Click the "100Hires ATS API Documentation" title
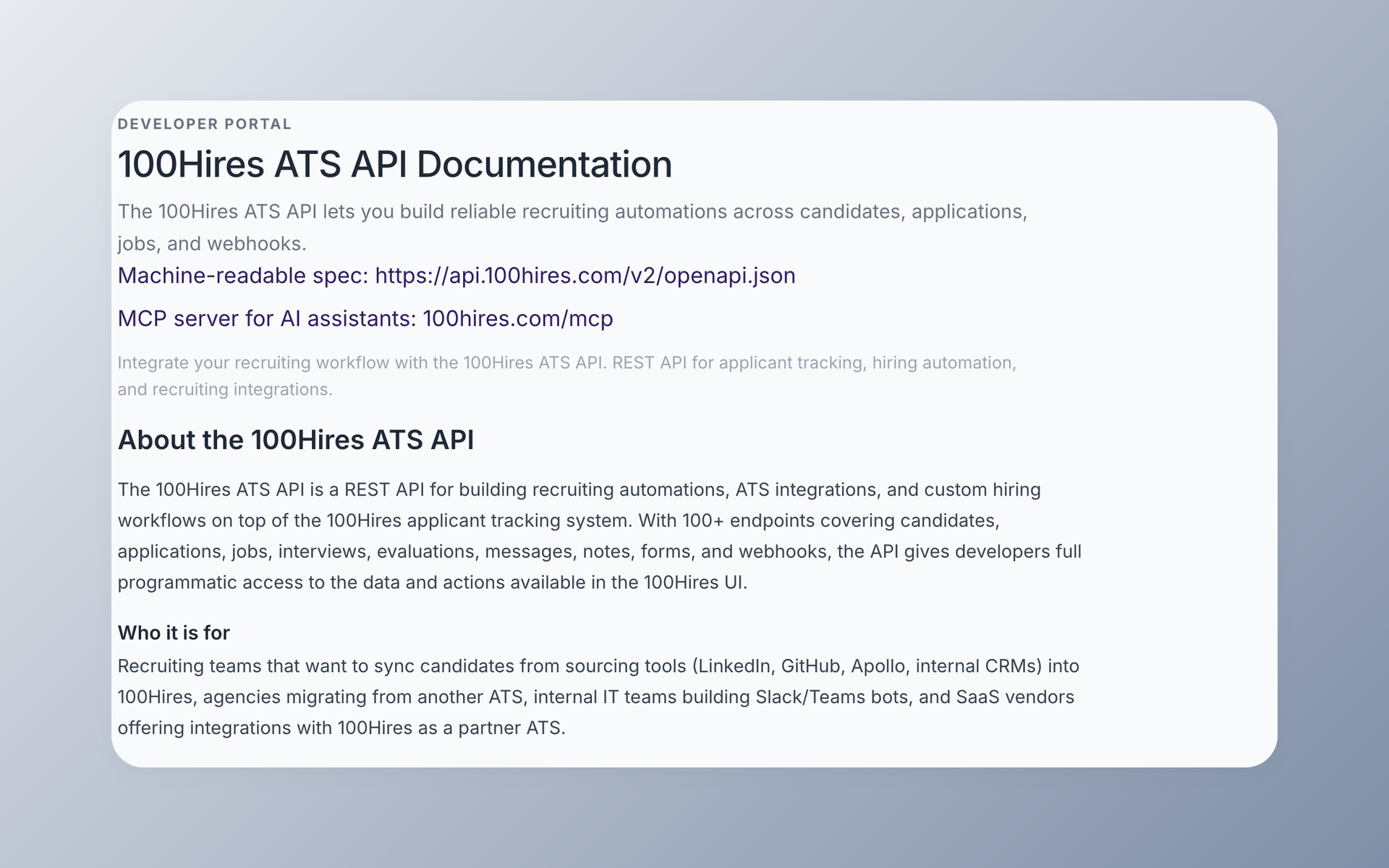Viewport: 1389px width, 868px height. click(x=395, y=164)
